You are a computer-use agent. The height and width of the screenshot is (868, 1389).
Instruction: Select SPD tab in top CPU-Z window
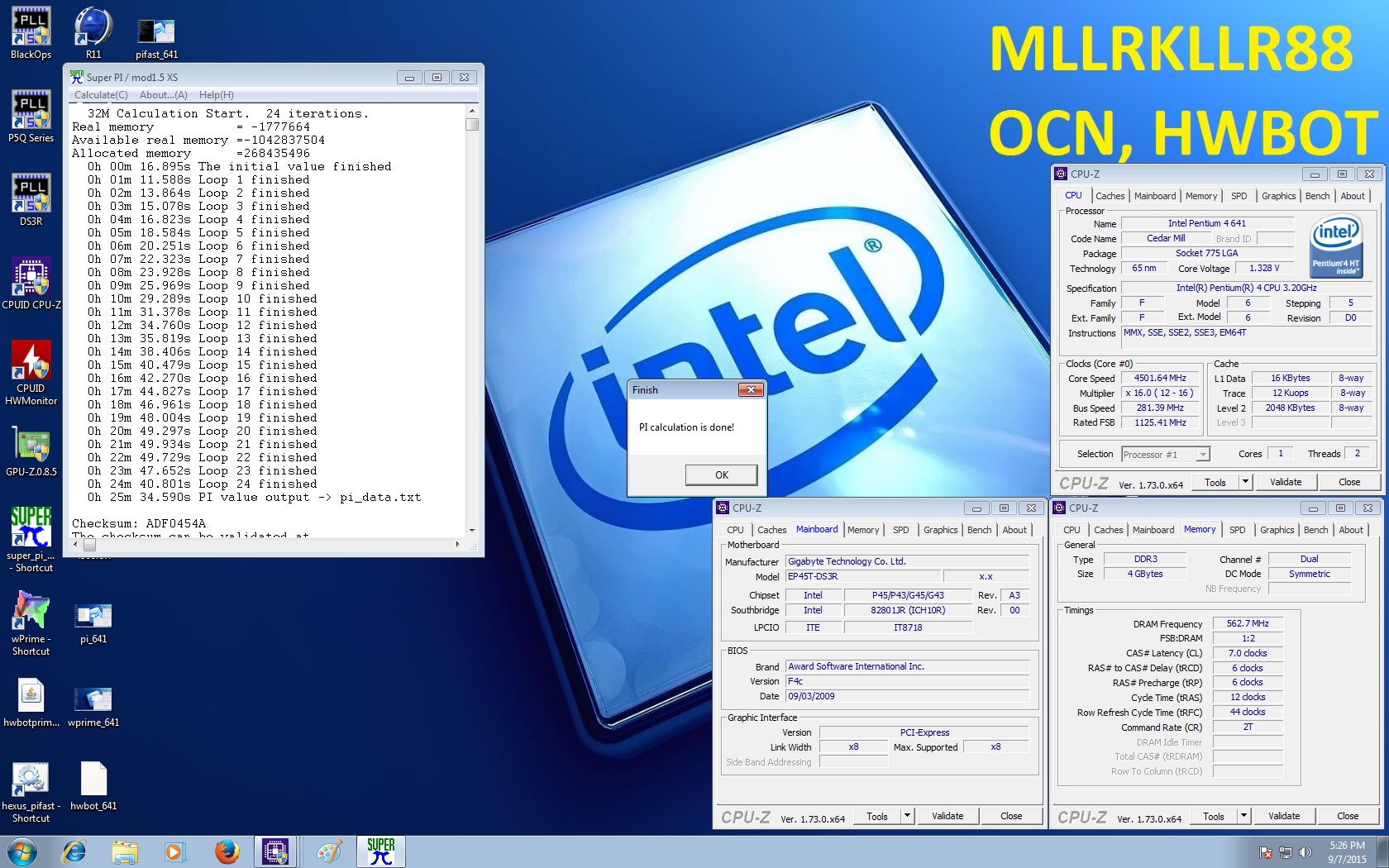pos(1239,196)
